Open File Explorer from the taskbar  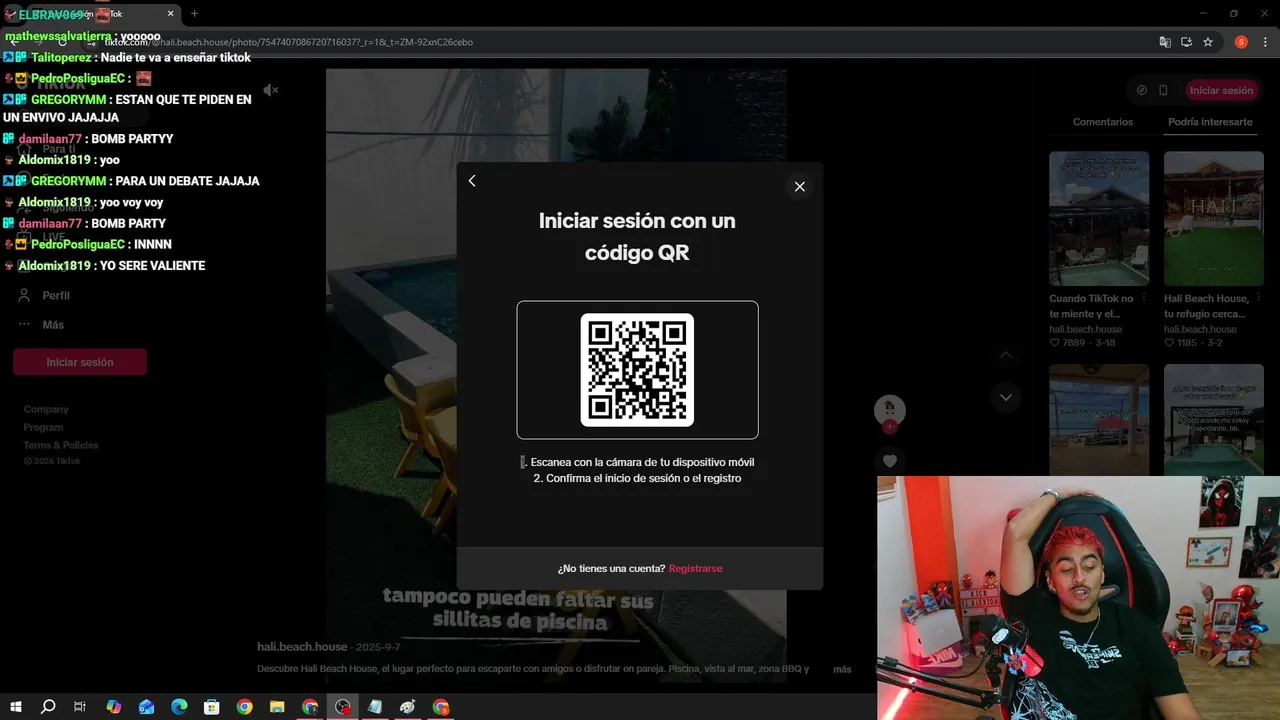pos(277,707)
